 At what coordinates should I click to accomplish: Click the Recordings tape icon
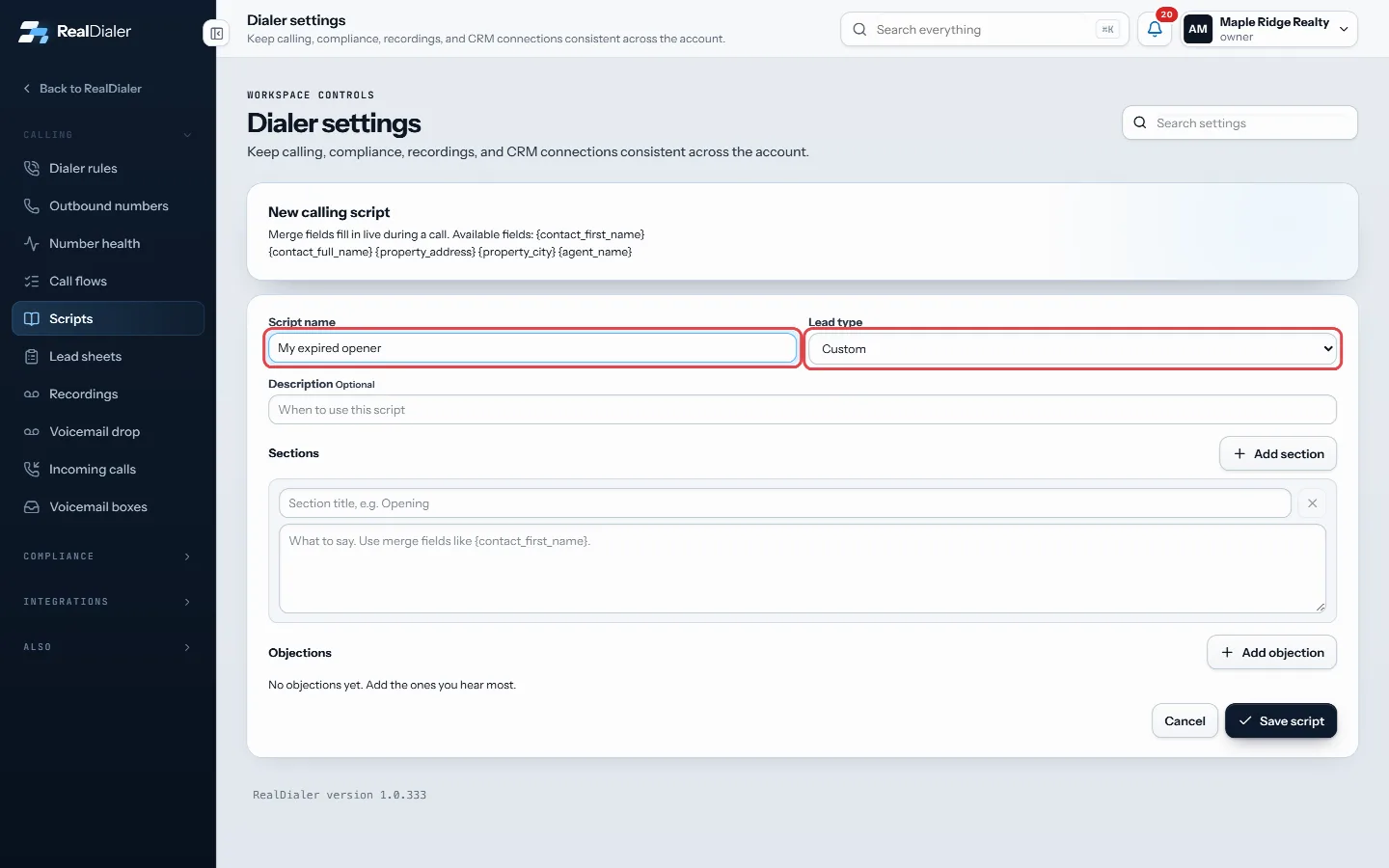click(32, 394)
